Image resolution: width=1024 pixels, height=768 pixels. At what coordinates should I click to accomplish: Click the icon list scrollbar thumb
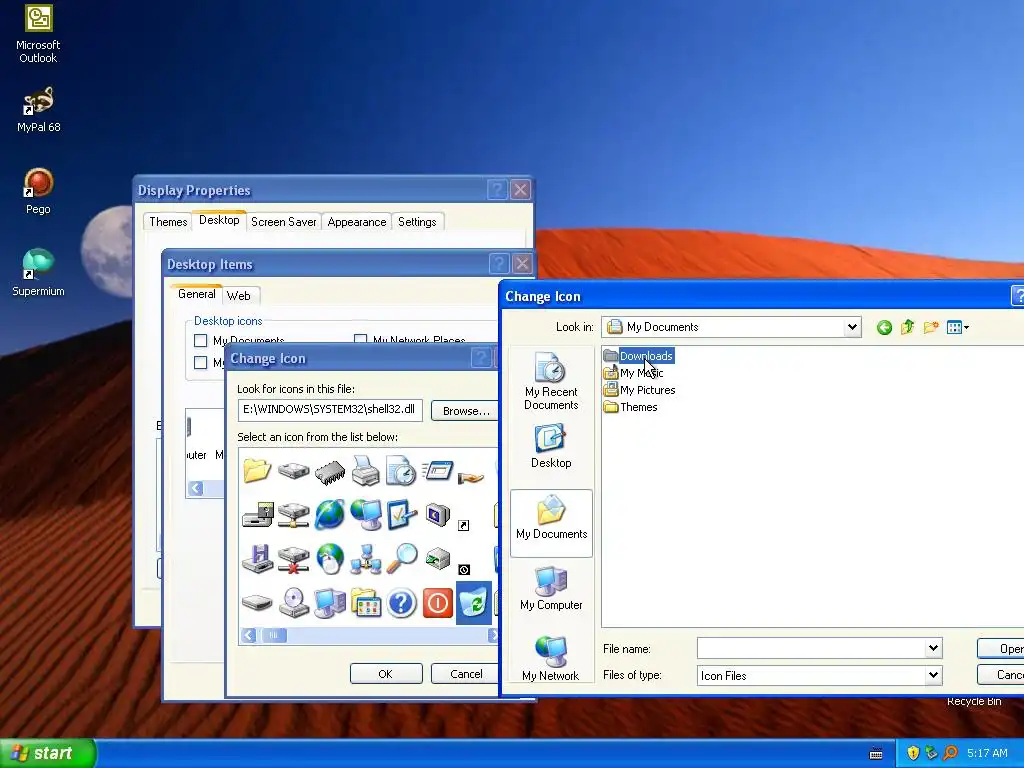tap(274, 635)
